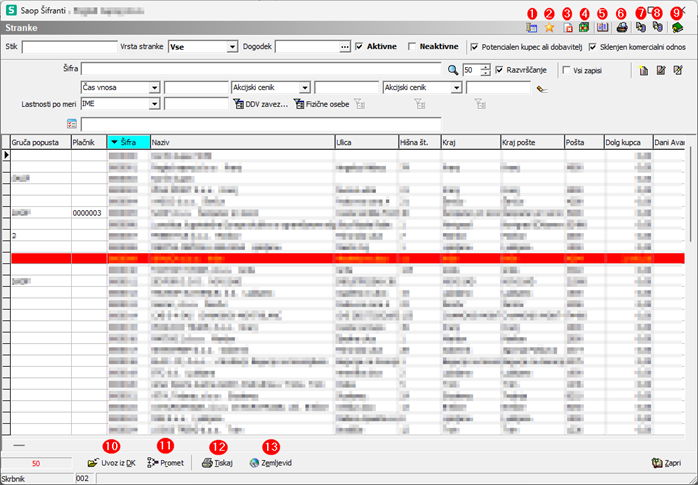Click the eraser clear-filter icon
This screenshot has height=485, width=698.
pos(541,88)
